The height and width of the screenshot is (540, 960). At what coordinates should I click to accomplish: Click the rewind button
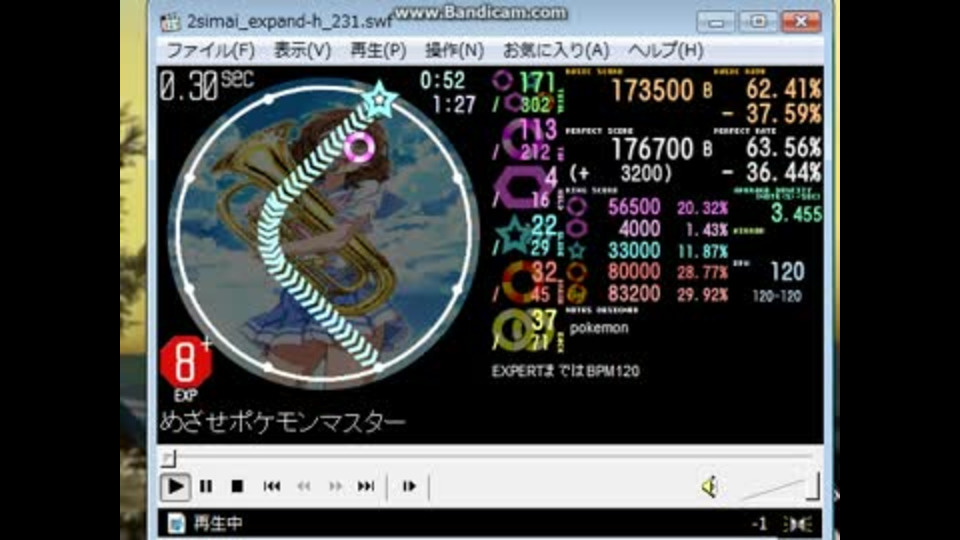point(303,487)
